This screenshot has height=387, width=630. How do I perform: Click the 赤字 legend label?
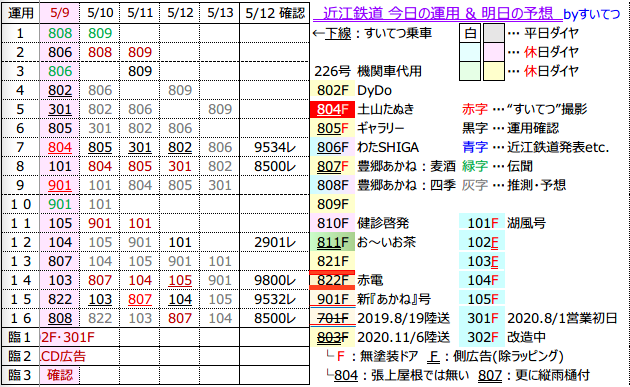(x=475, y=109)
